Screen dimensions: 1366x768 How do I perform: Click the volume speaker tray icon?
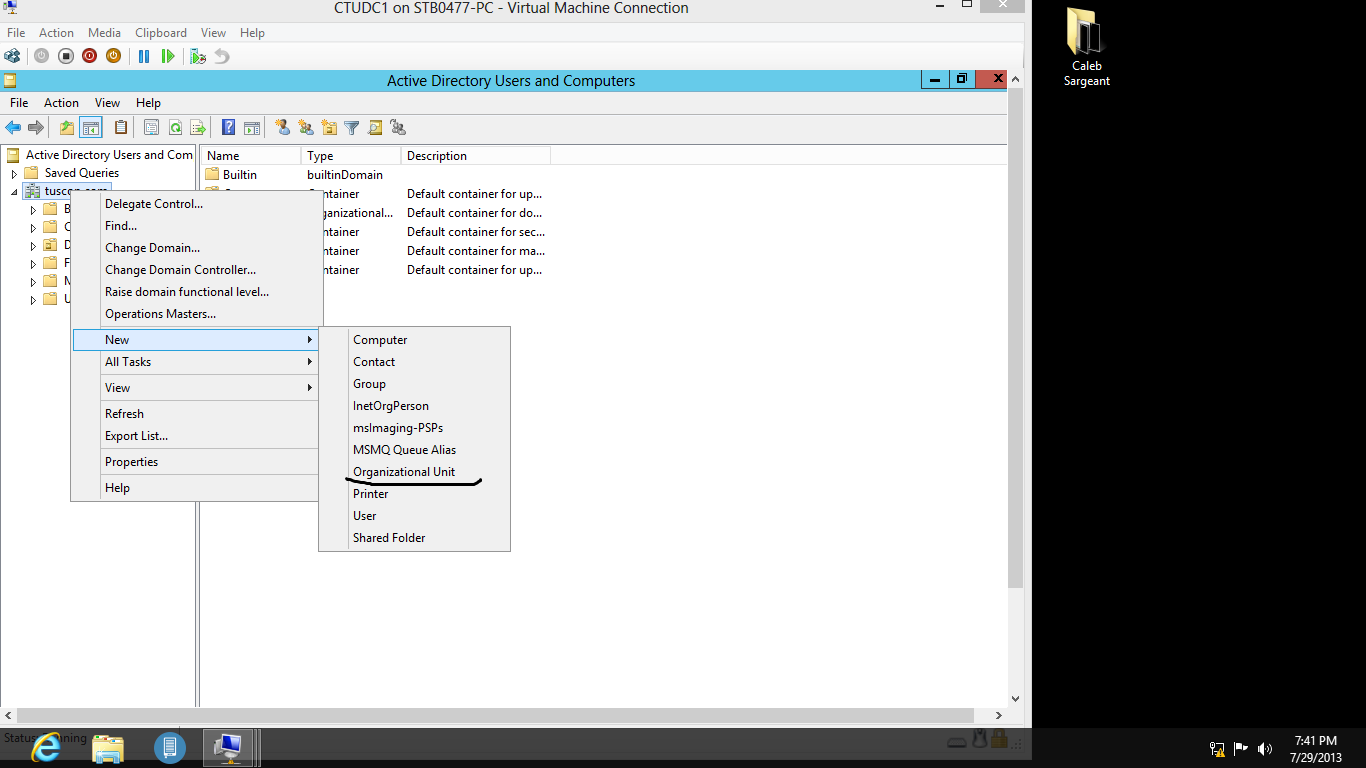[x=1265, y=749]
